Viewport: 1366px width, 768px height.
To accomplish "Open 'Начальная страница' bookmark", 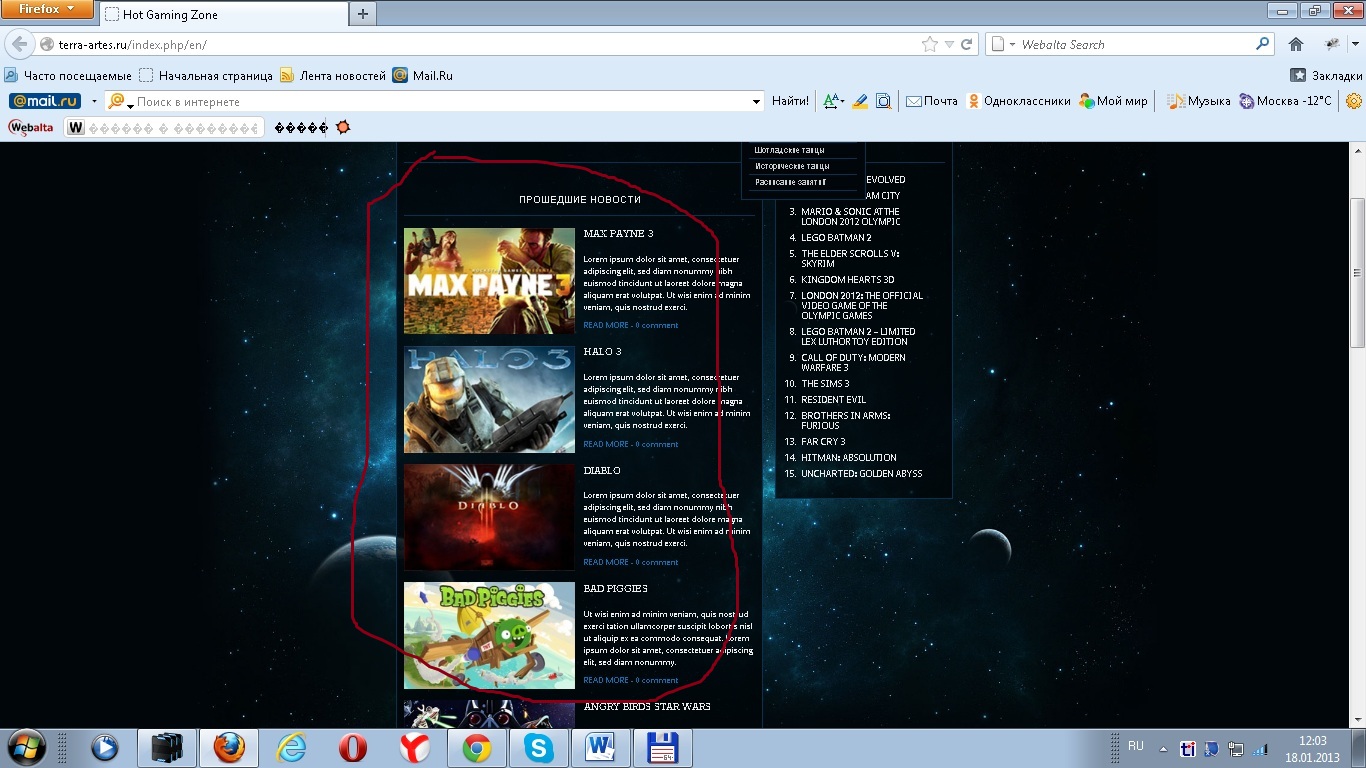I will [206, 75].
